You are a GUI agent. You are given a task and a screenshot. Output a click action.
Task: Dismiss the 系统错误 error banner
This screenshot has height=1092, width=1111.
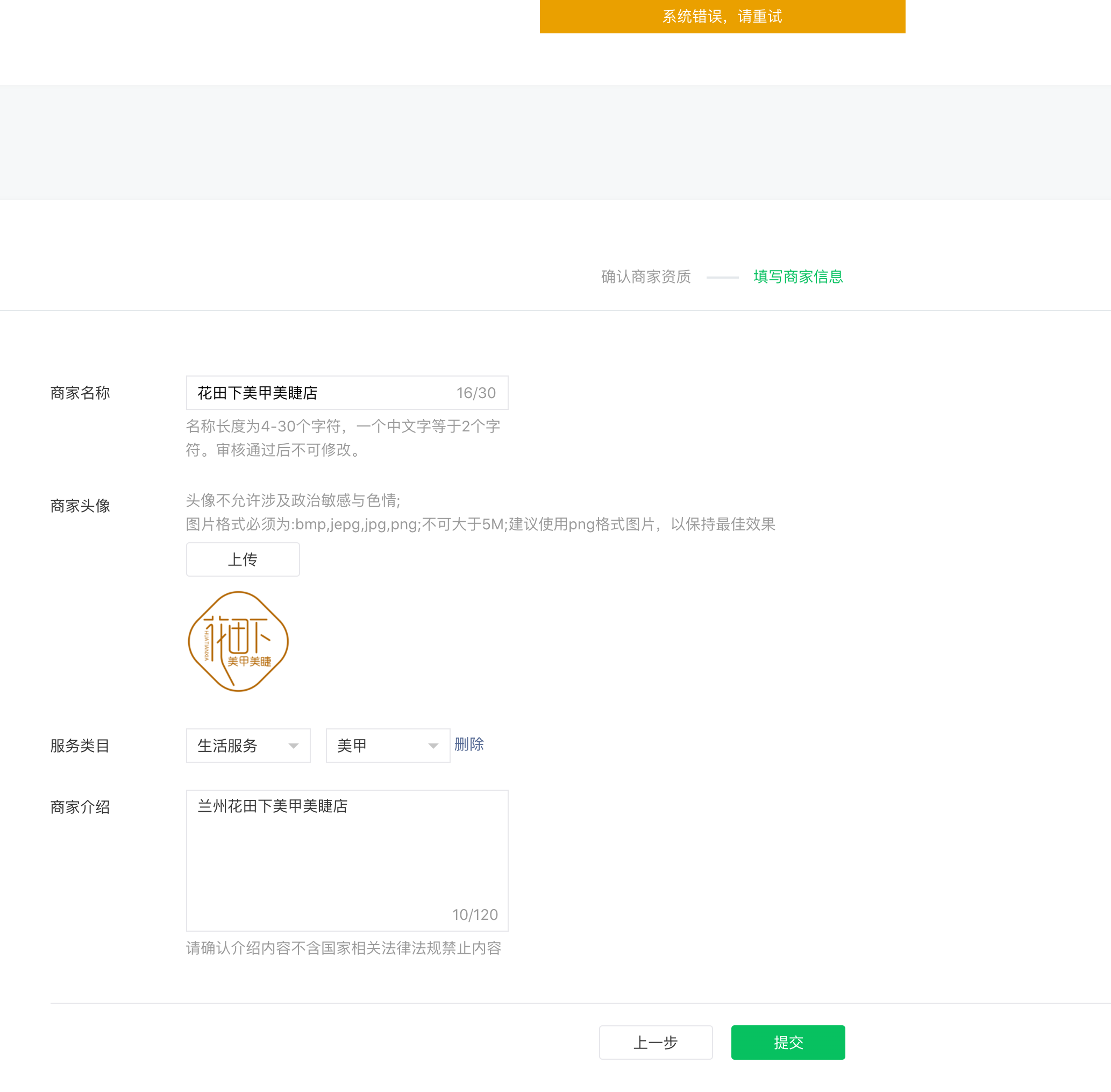click(722, 16)
